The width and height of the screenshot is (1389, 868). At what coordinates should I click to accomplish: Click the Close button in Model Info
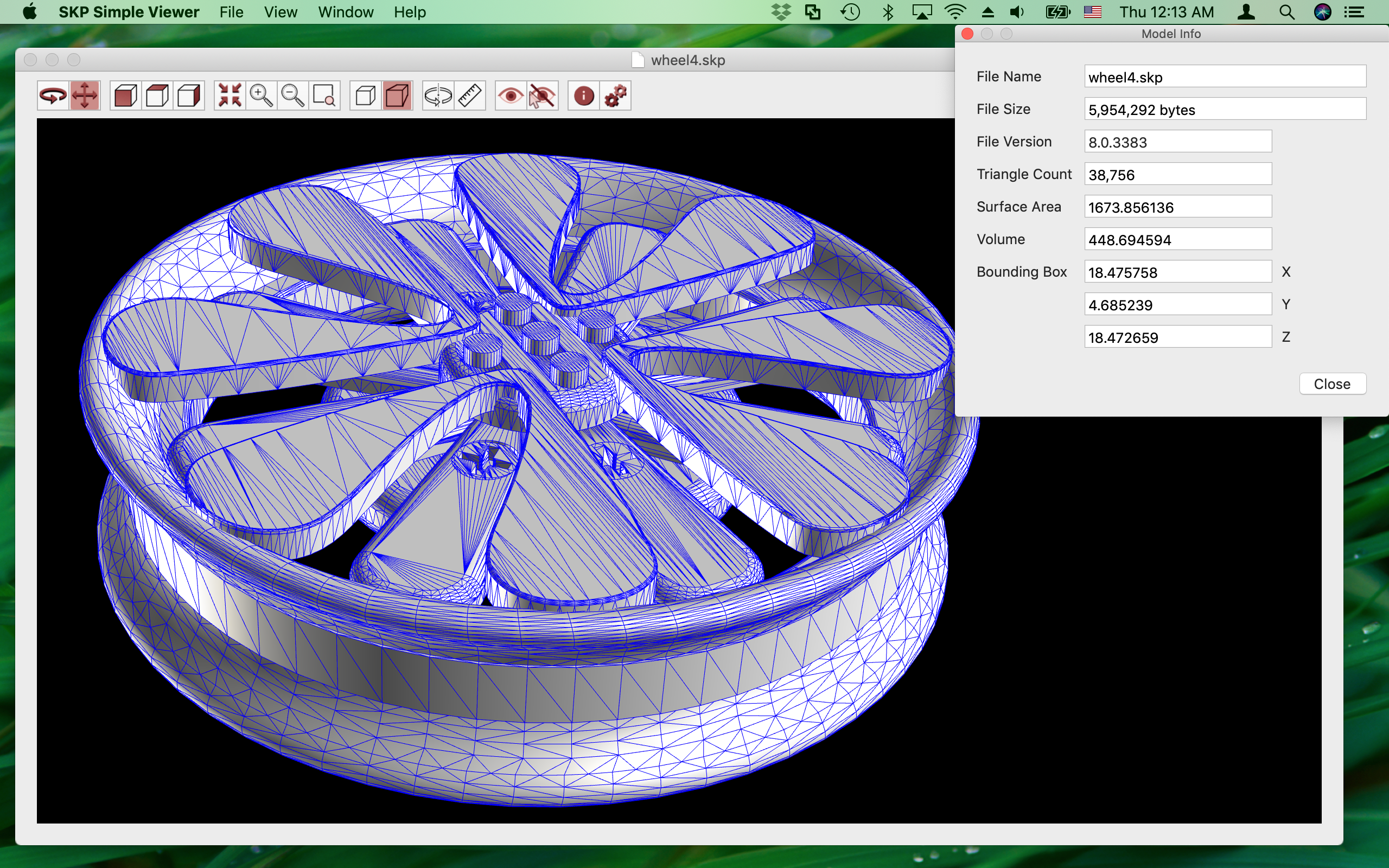pyautogui.click(x=1331, y=384)
